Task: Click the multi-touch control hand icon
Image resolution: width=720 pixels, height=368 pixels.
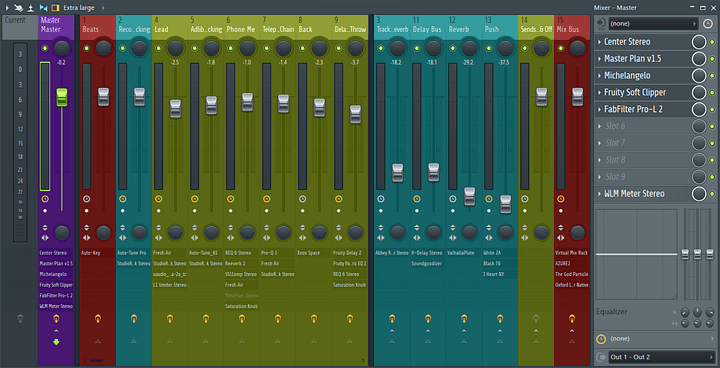Action: tap(19, 7)
